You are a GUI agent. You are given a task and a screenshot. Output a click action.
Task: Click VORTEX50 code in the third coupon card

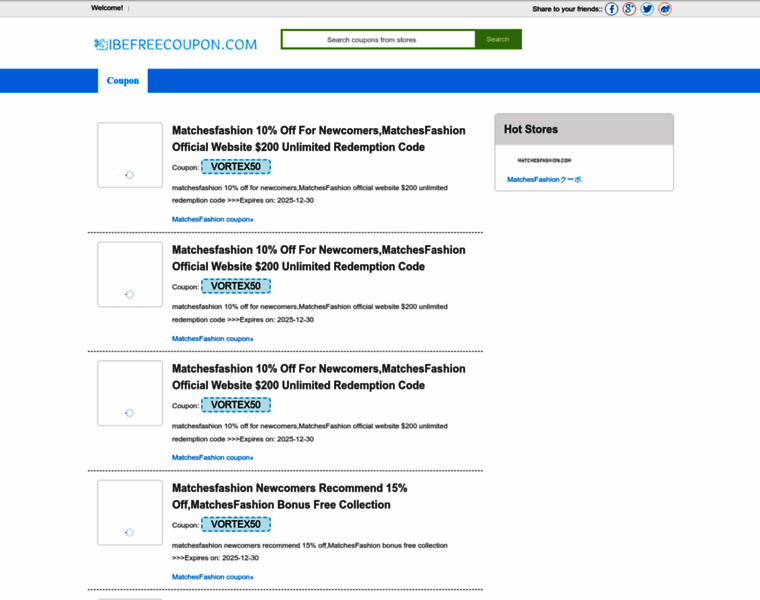point(236,405)
